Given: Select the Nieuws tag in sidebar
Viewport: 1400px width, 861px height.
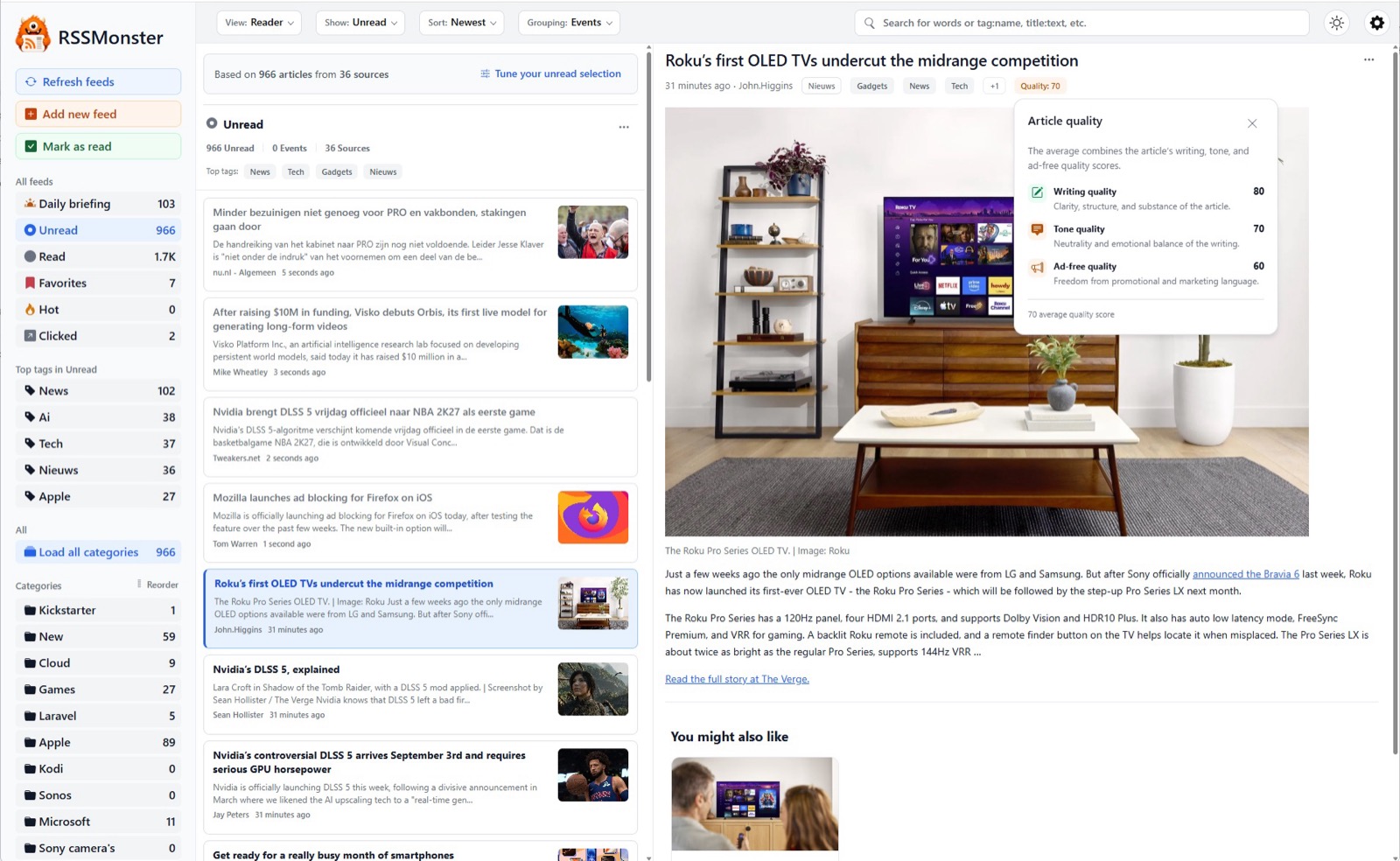Looking at the screenshot, I should 98,470.
